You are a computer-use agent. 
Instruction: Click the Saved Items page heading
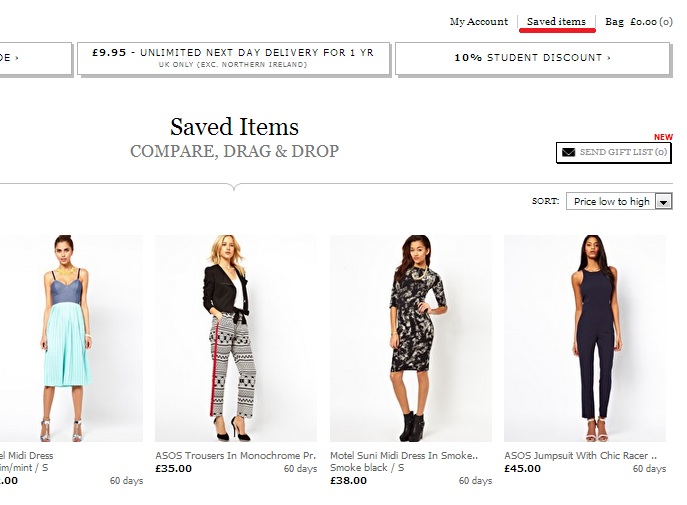coord(234,127)
